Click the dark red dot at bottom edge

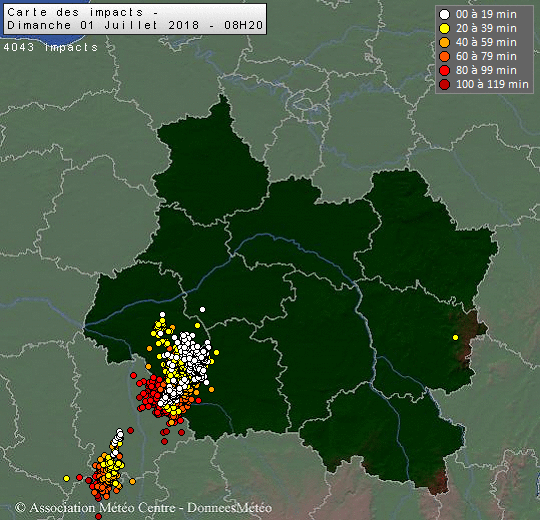point(98,516)
